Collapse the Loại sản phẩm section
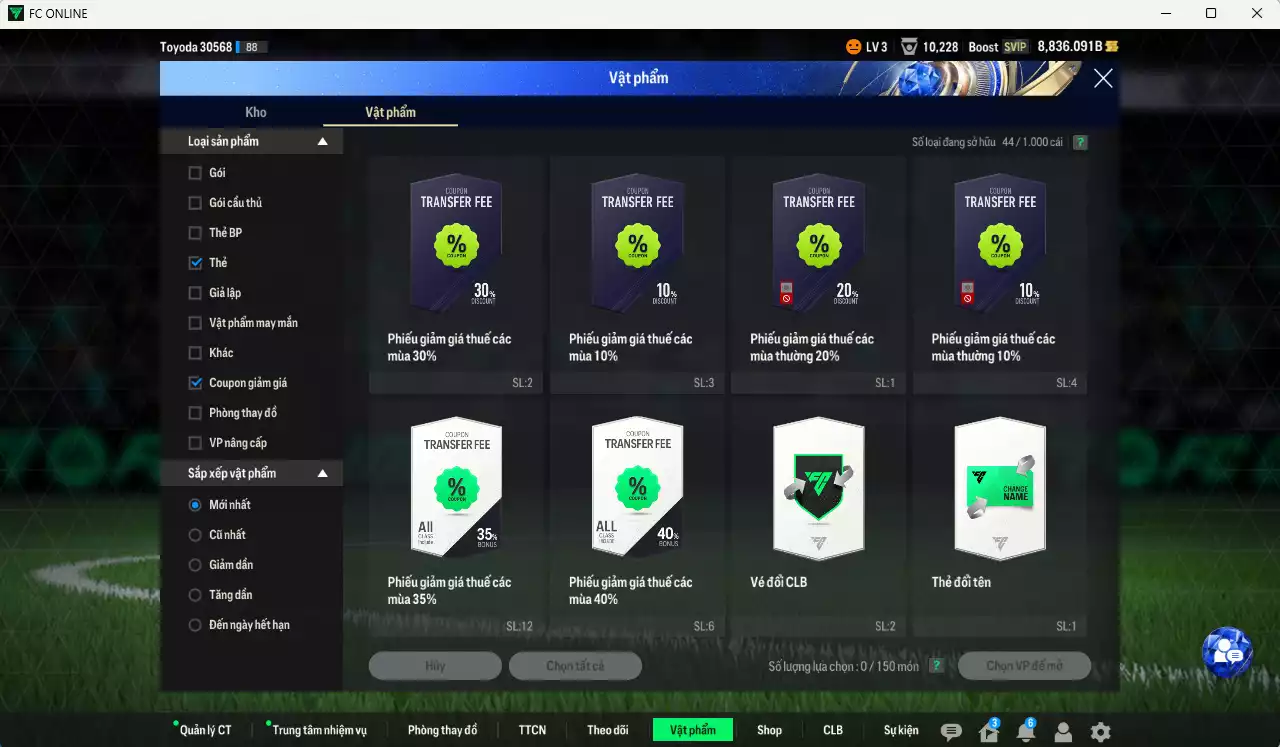The width and height of the screenshot is (1280, 747). 322,141
